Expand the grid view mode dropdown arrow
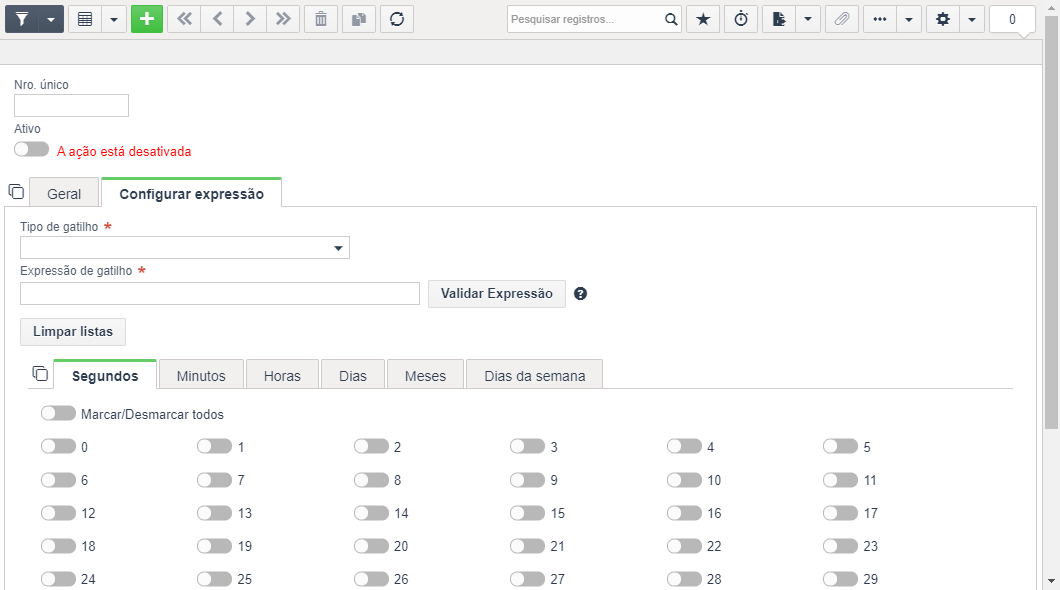 [x=114, y=19]
